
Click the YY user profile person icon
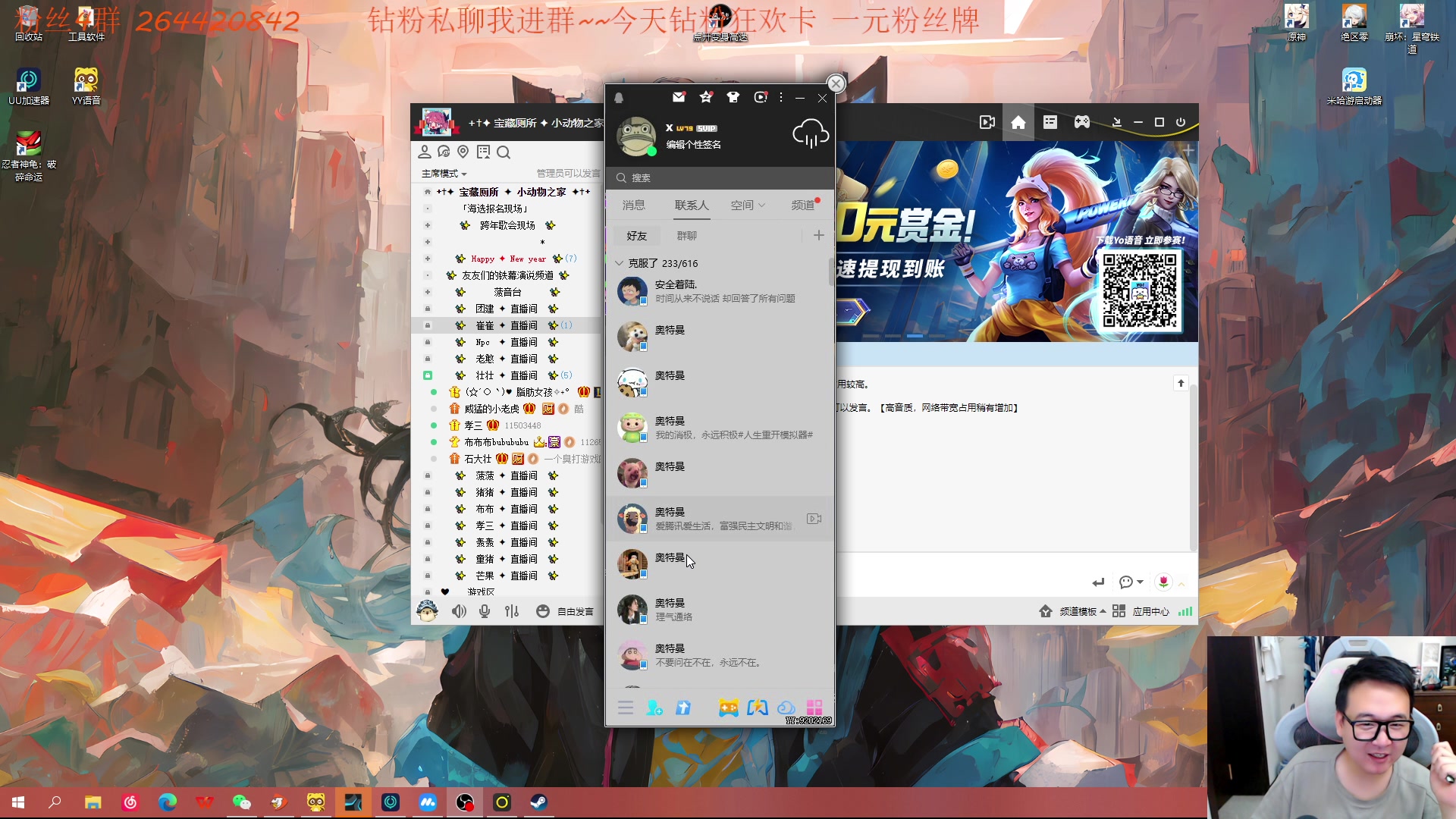point(425,152)
